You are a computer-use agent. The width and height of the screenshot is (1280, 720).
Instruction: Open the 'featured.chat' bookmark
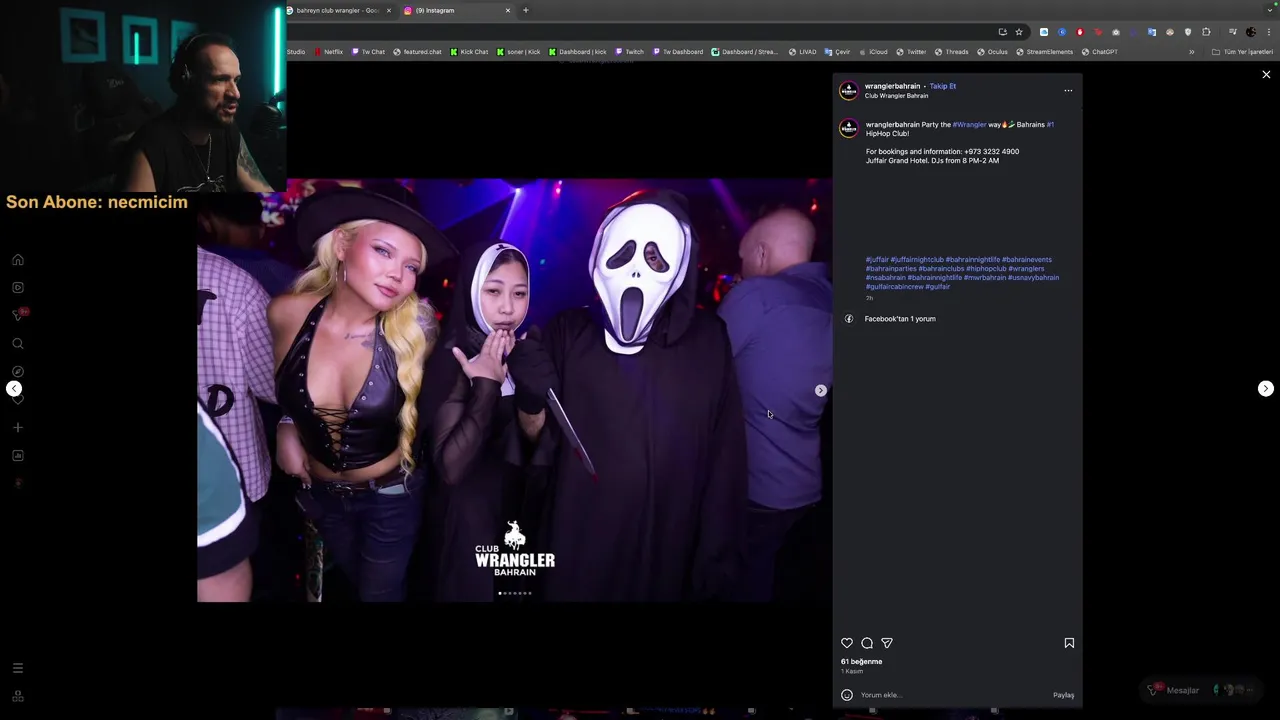pos(417,52)
